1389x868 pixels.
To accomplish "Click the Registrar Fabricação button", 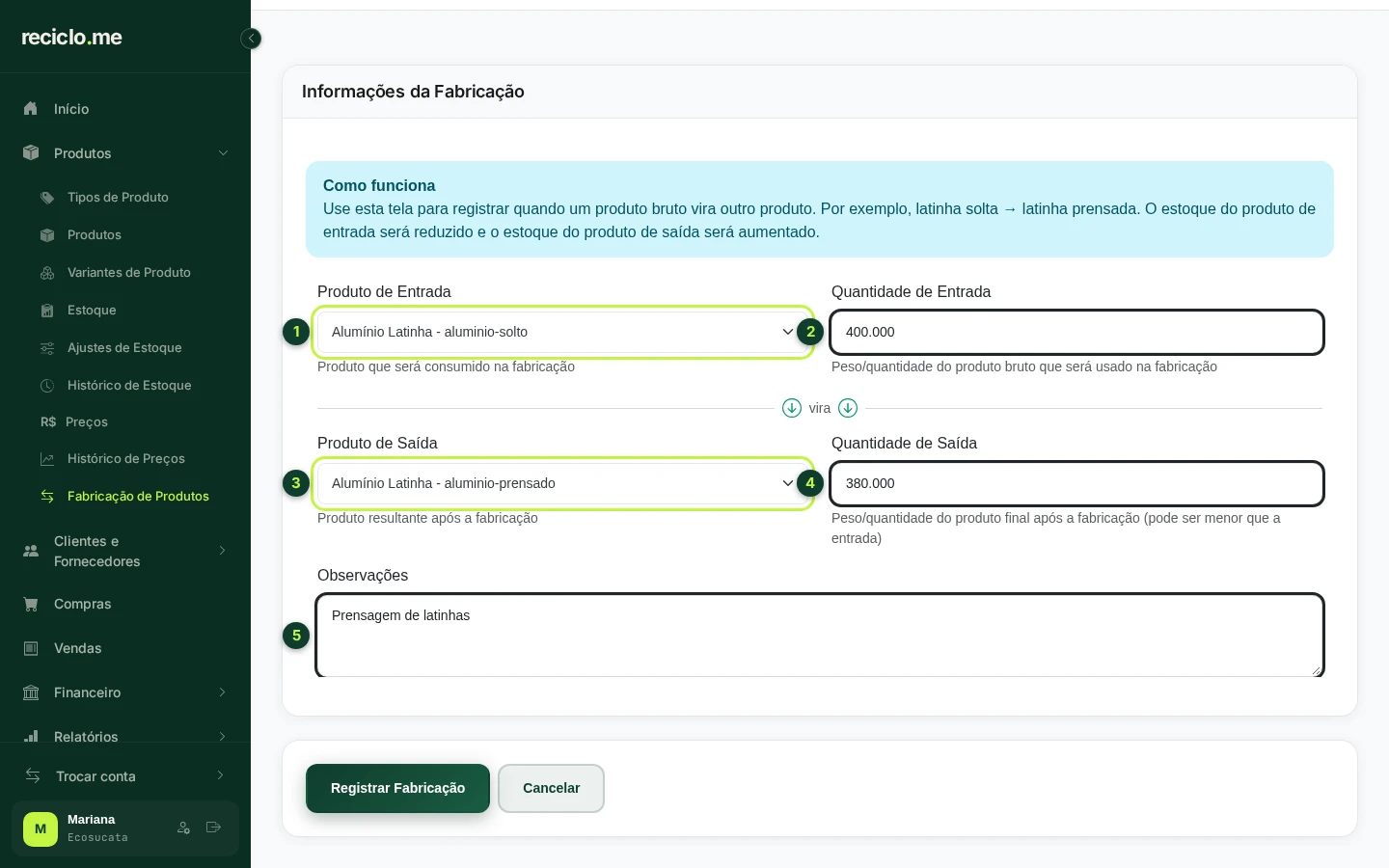I will click(397, 789).
